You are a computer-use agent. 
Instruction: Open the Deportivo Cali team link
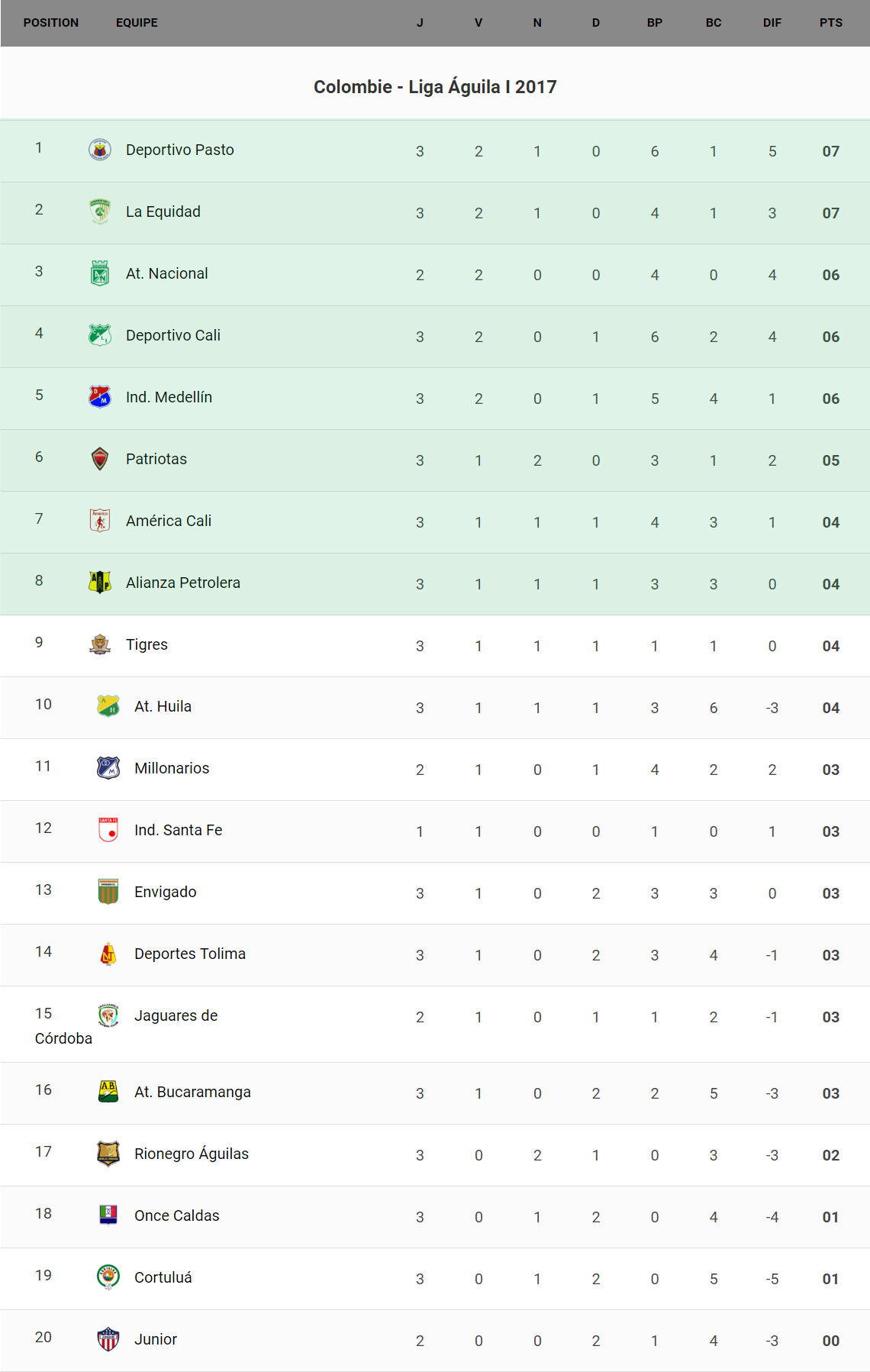(172, 335)
